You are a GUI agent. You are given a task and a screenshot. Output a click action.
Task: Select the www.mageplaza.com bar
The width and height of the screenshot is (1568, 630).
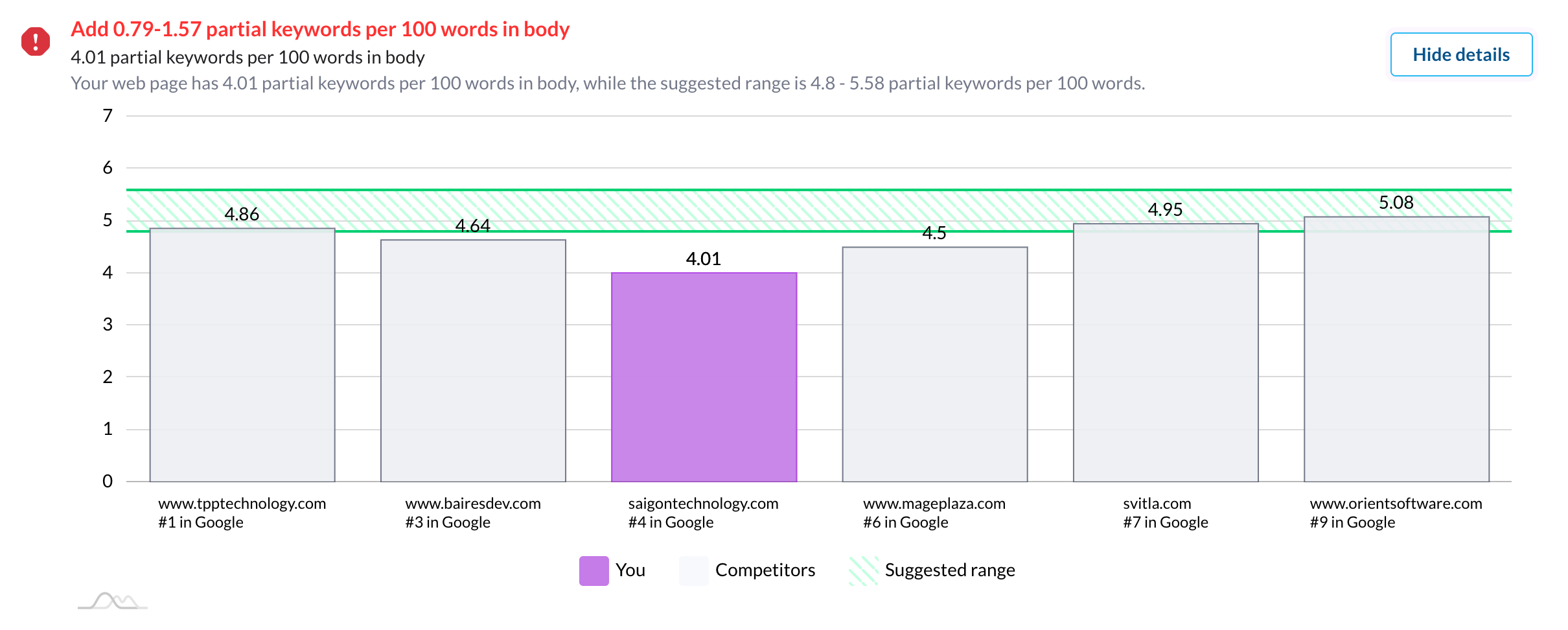[935, 364]
